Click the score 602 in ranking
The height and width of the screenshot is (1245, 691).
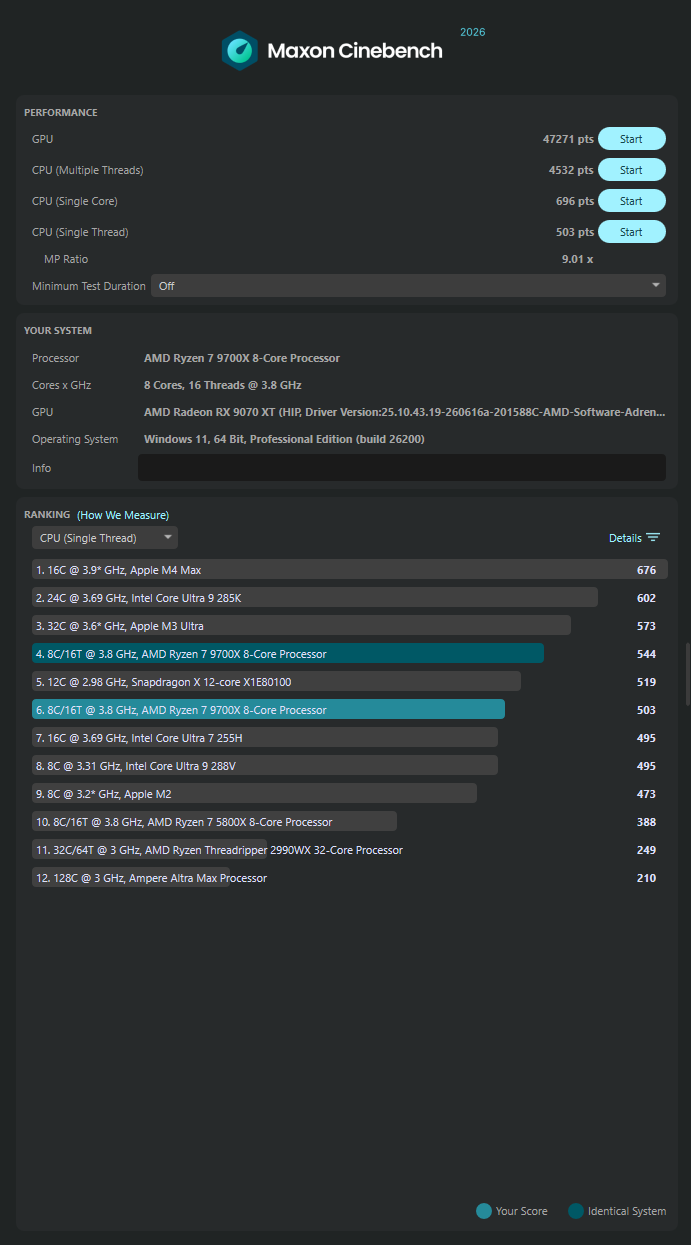646,598
